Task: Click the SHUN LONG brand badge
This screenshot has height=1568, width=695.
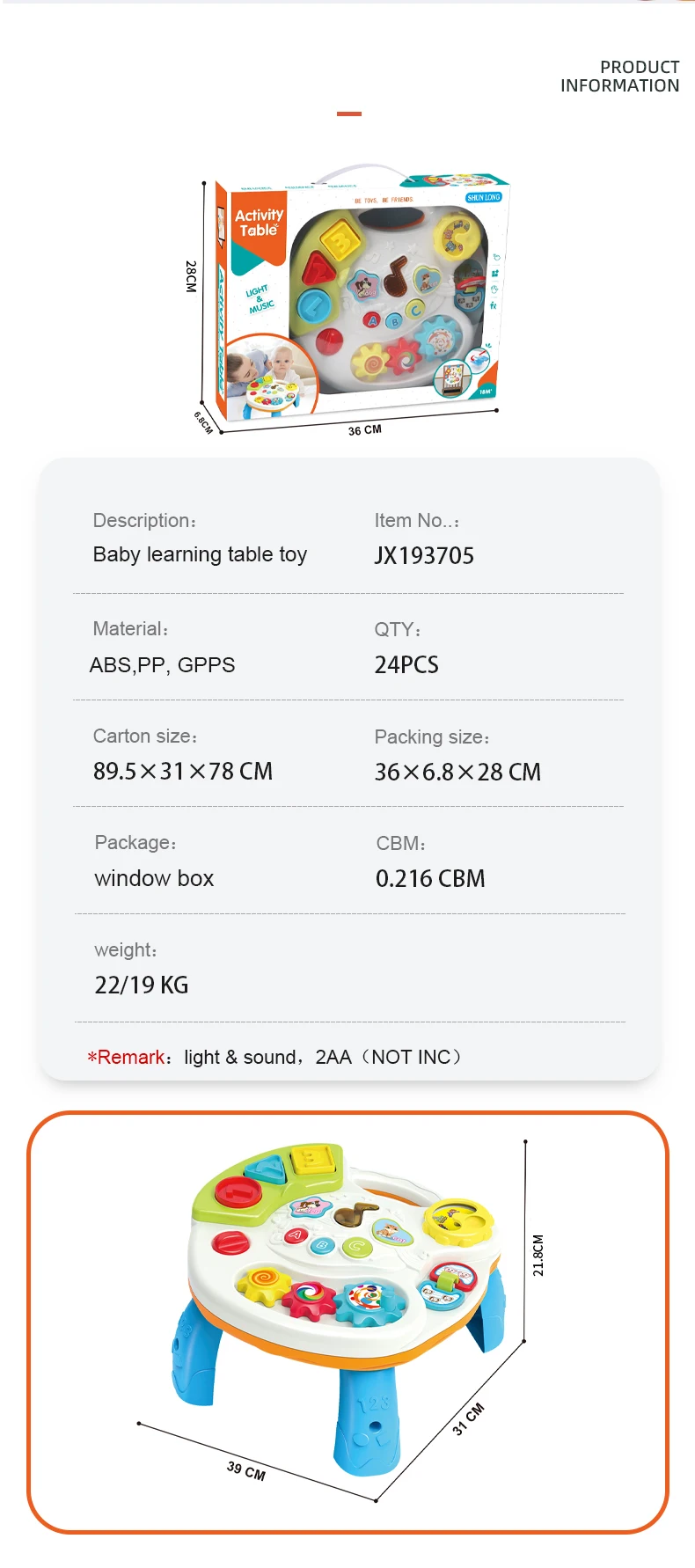Action: tap(483, 197)
